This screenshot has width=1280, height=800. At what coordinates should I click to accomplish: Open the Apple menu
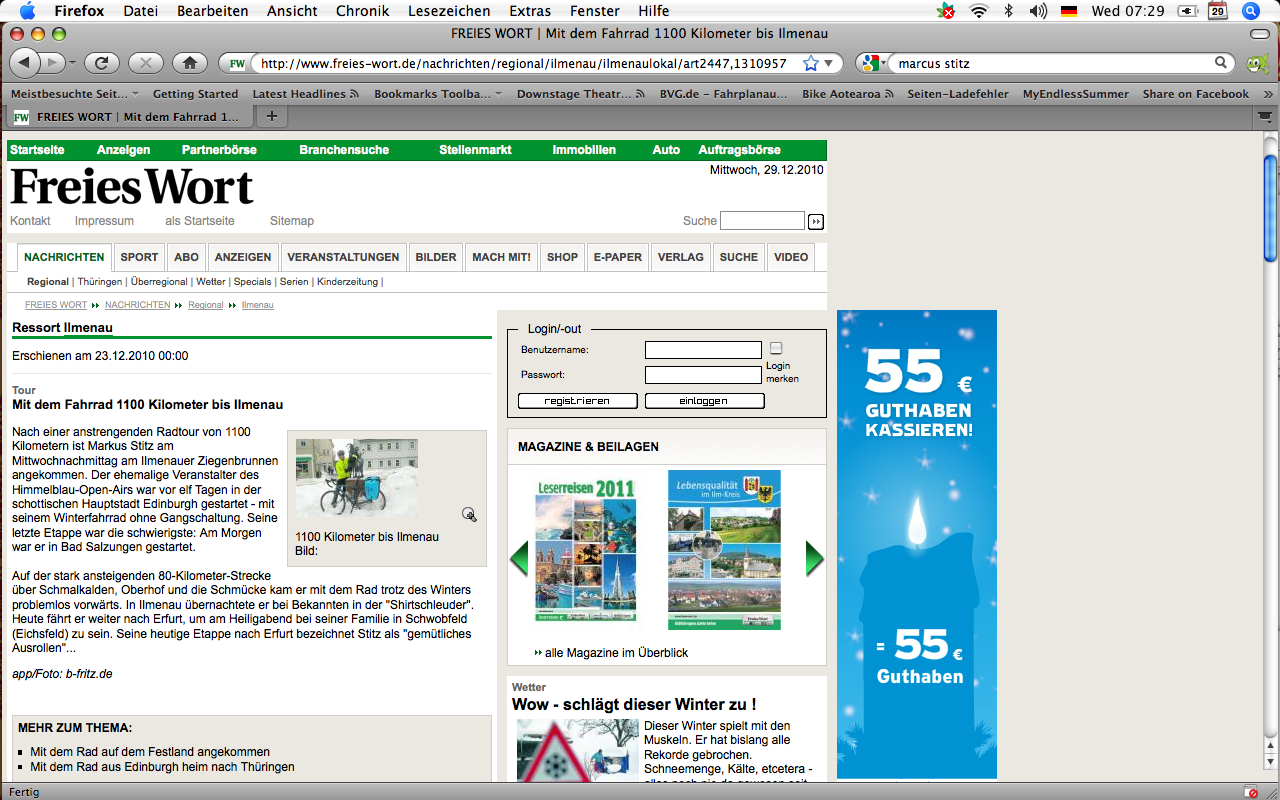tap(27, 11)
